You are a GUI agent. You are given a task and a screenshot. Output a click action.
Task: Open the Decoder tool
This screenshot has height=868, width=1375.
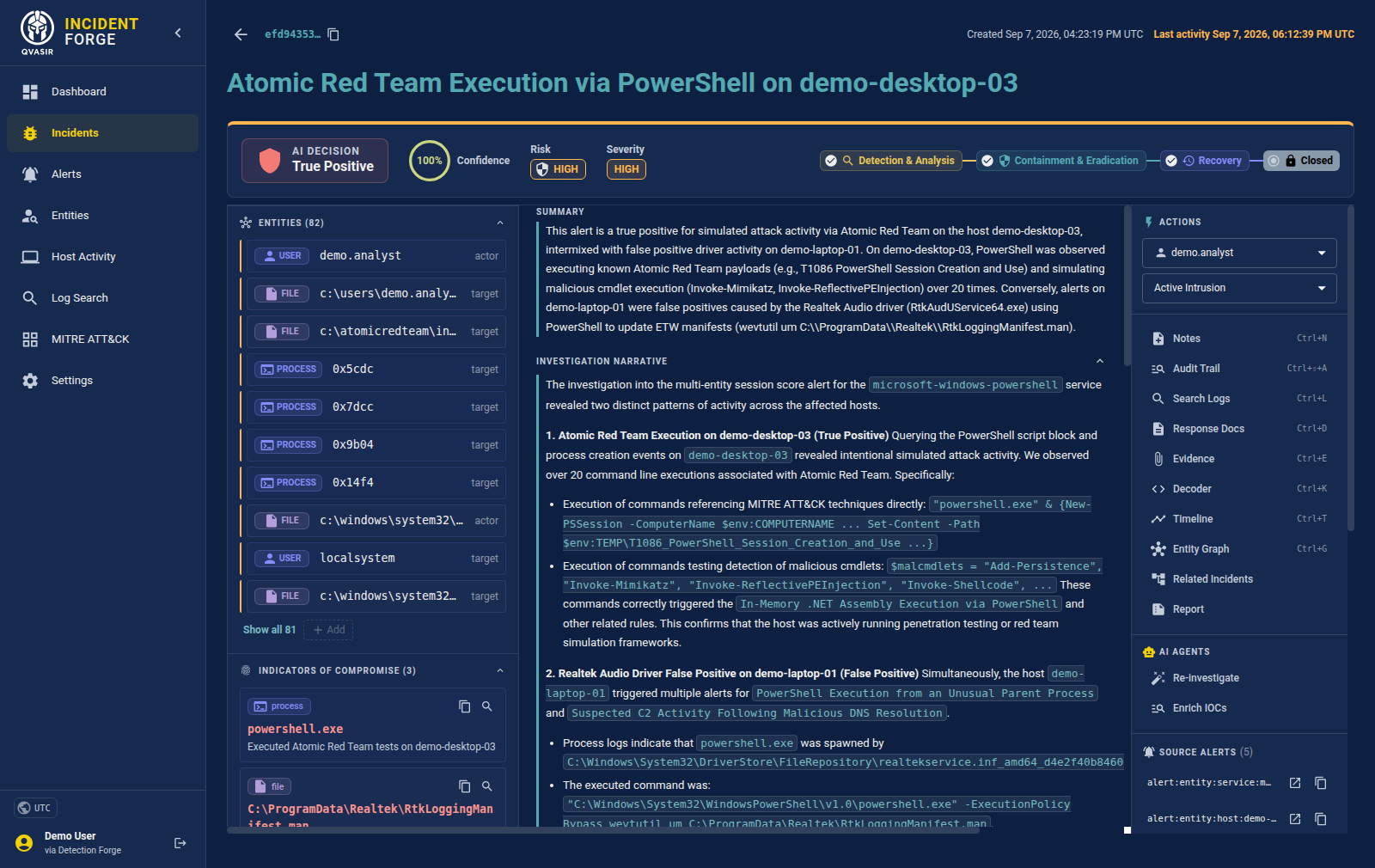click(x=1238, y=489)
